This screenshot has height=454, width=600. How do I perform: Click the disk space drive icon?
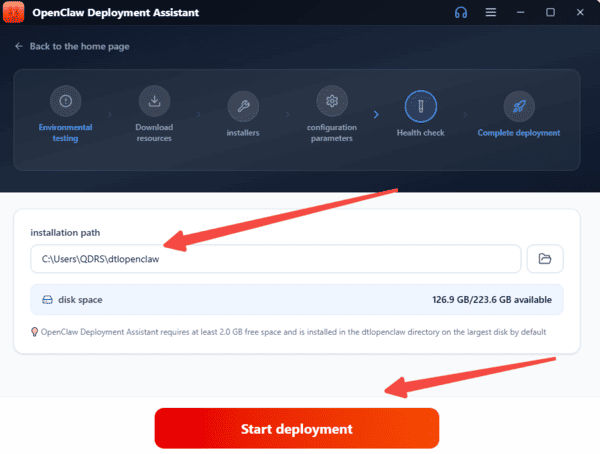(47, 300)
